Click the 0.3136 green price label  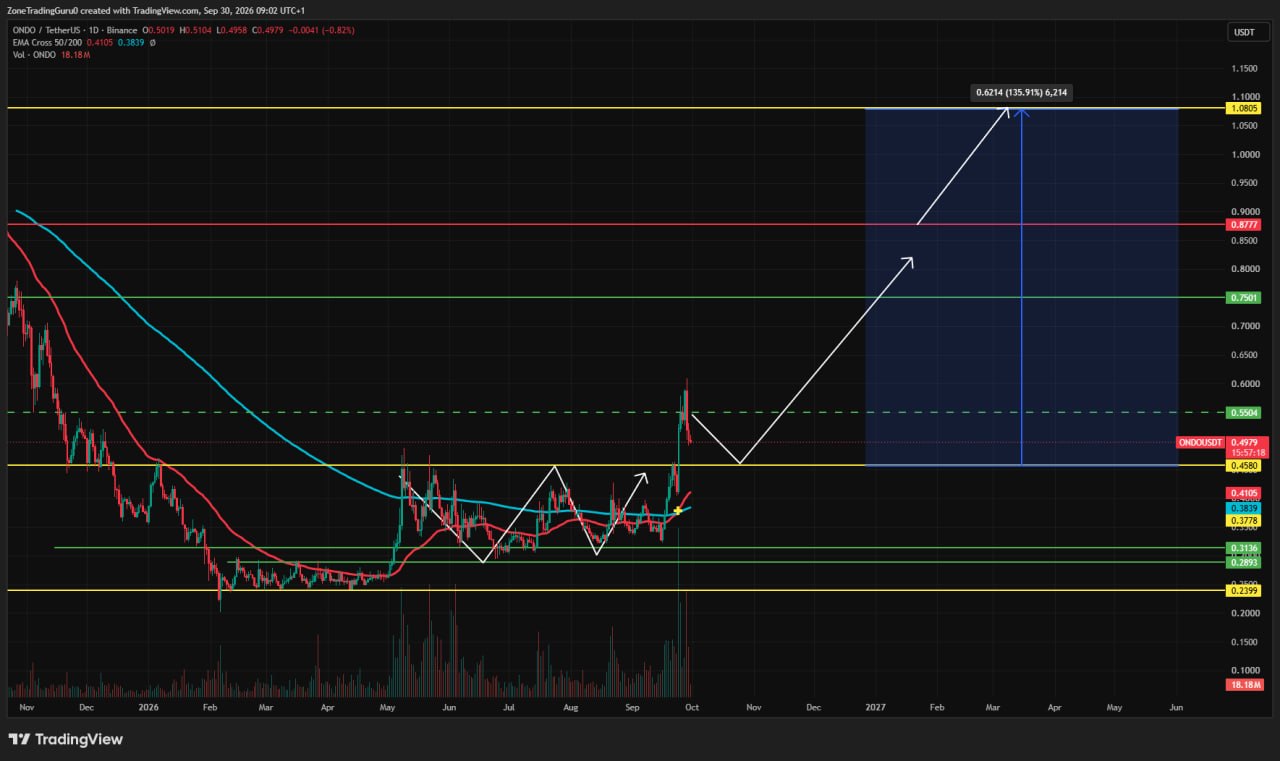1243,548
